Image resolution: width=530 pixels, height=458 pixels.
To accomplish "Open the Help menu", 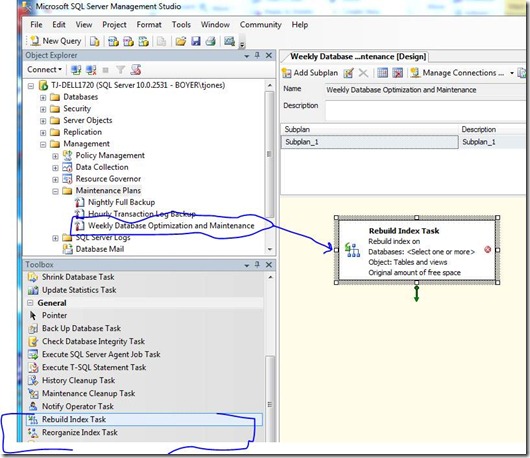I will pos(299,25).
